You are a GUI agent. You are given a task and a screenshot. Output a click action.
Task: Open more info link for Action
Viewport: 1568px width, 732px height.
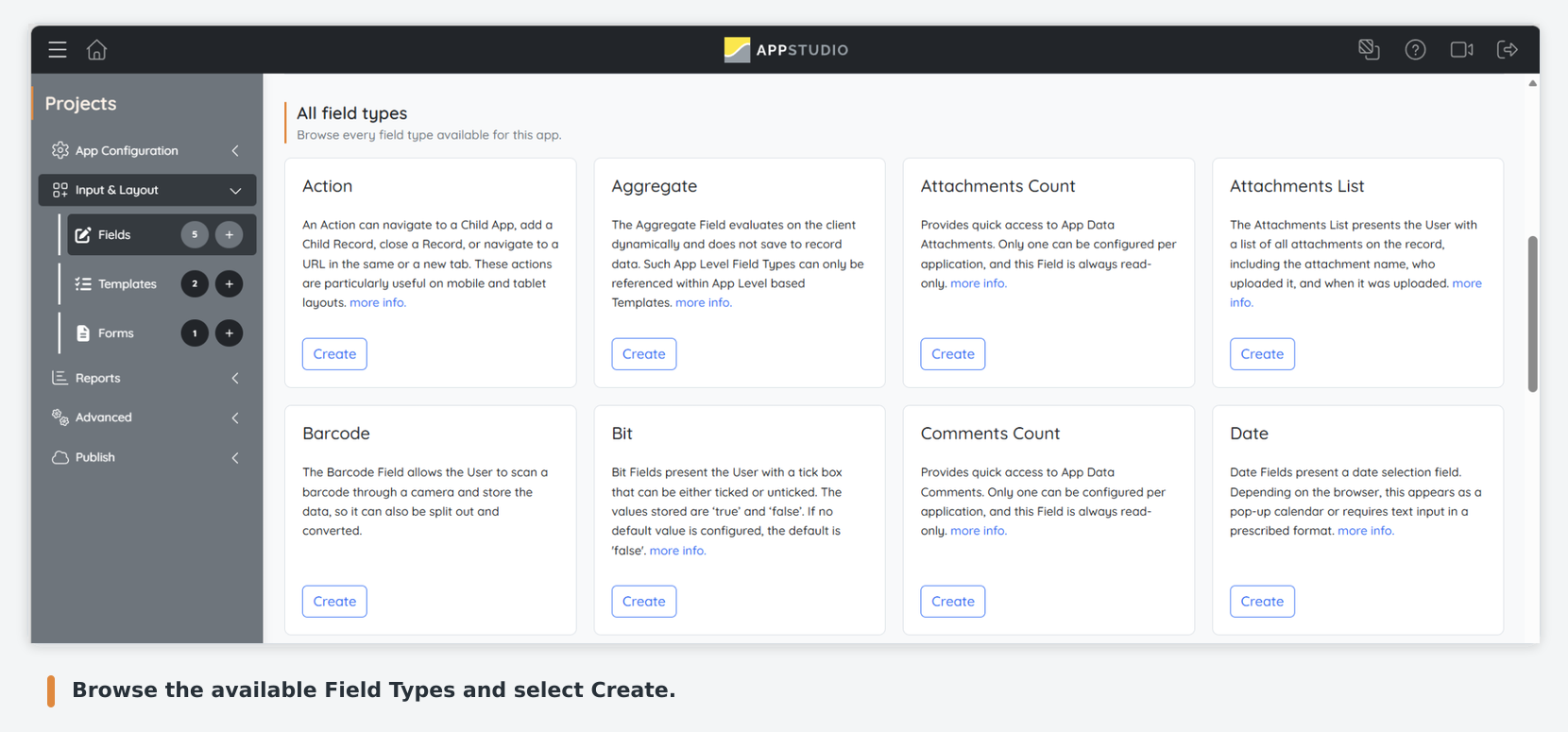pyautogui.click(x=378, y=303)
